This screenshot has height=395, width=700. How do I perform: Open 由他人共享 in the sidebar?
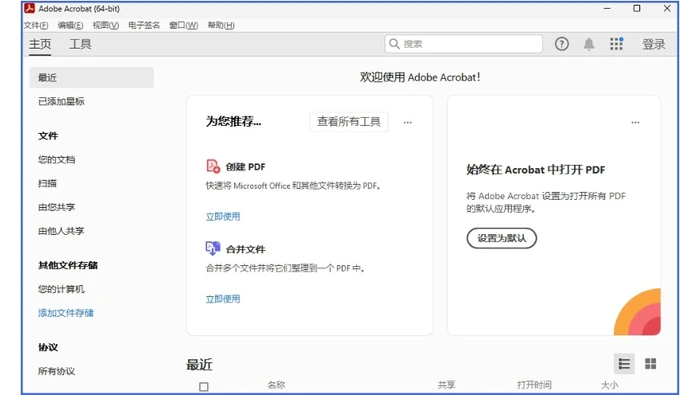pyautogui.click(x=61, y=231)
